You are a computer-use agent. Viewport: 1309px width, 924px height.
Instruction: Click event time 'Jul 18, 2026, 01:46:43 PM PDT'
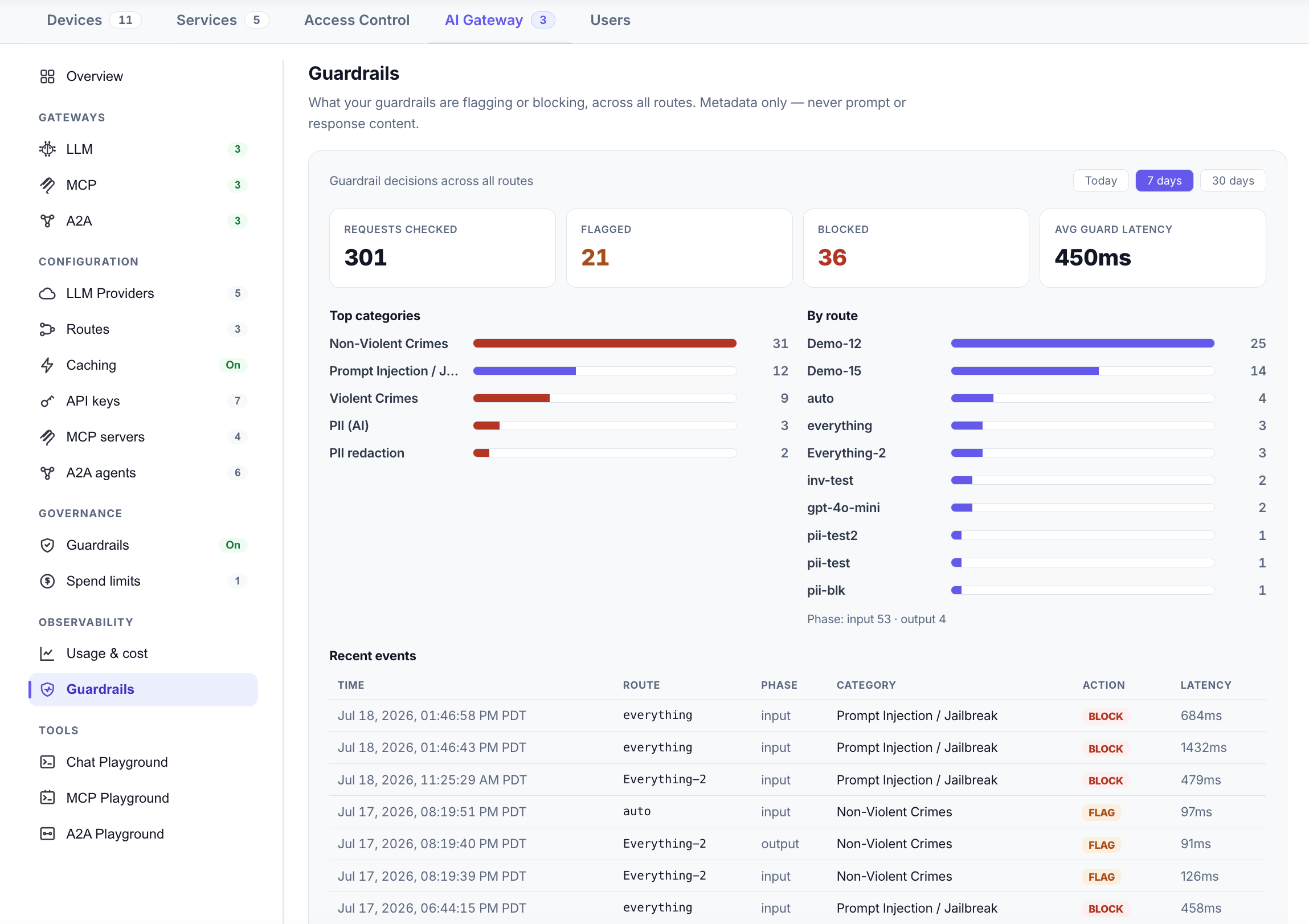coord(432,747)
